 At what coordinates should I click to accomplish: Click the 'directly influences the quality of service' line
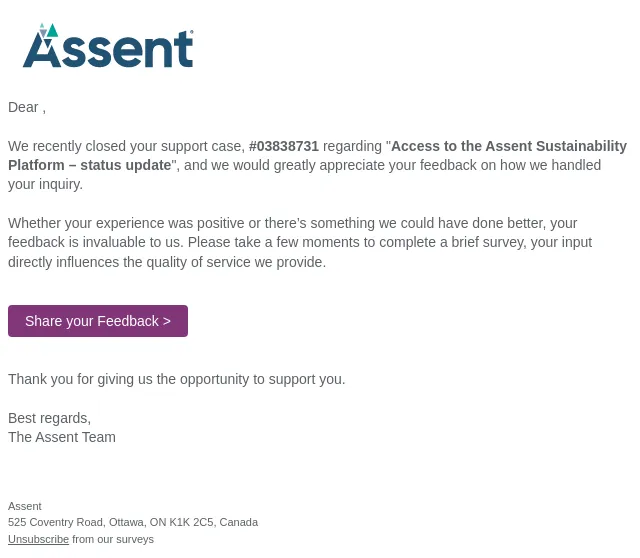167,262
